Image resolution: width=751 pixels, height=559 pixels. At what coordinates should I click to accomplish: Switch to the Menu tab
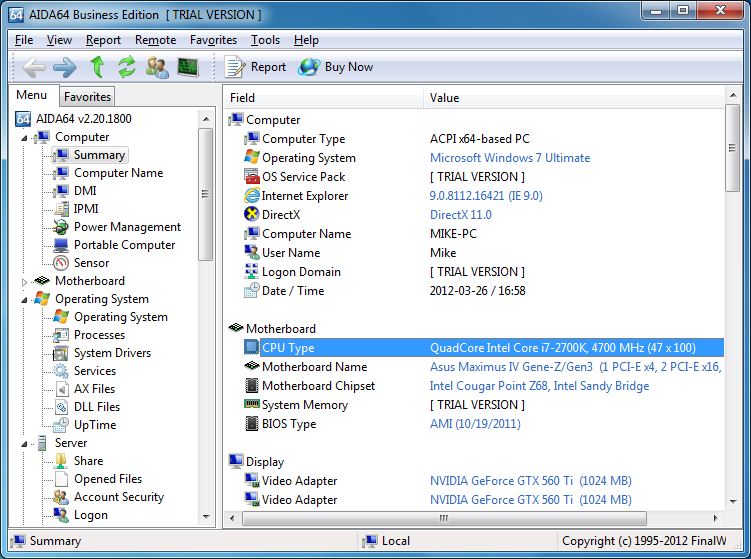[x=32, y=95]
